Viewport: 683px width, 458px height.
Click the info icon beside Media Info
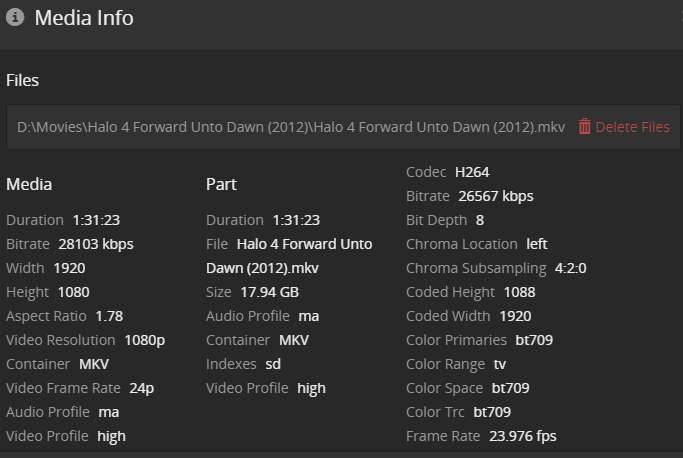click(x=15, y=18)
